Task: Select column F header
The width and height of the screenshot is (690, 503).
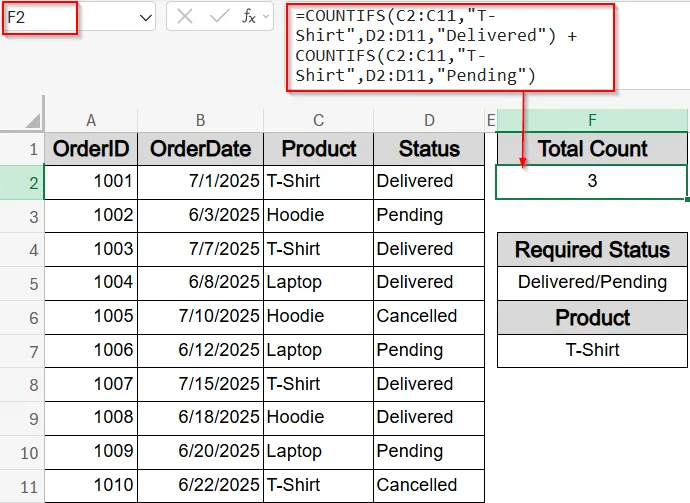Action: (592, 120)
